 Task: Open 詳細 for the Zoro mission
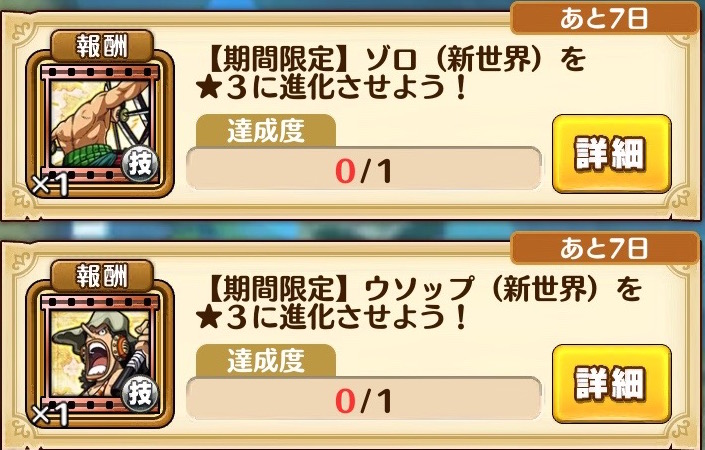click(x=611, y=154)
